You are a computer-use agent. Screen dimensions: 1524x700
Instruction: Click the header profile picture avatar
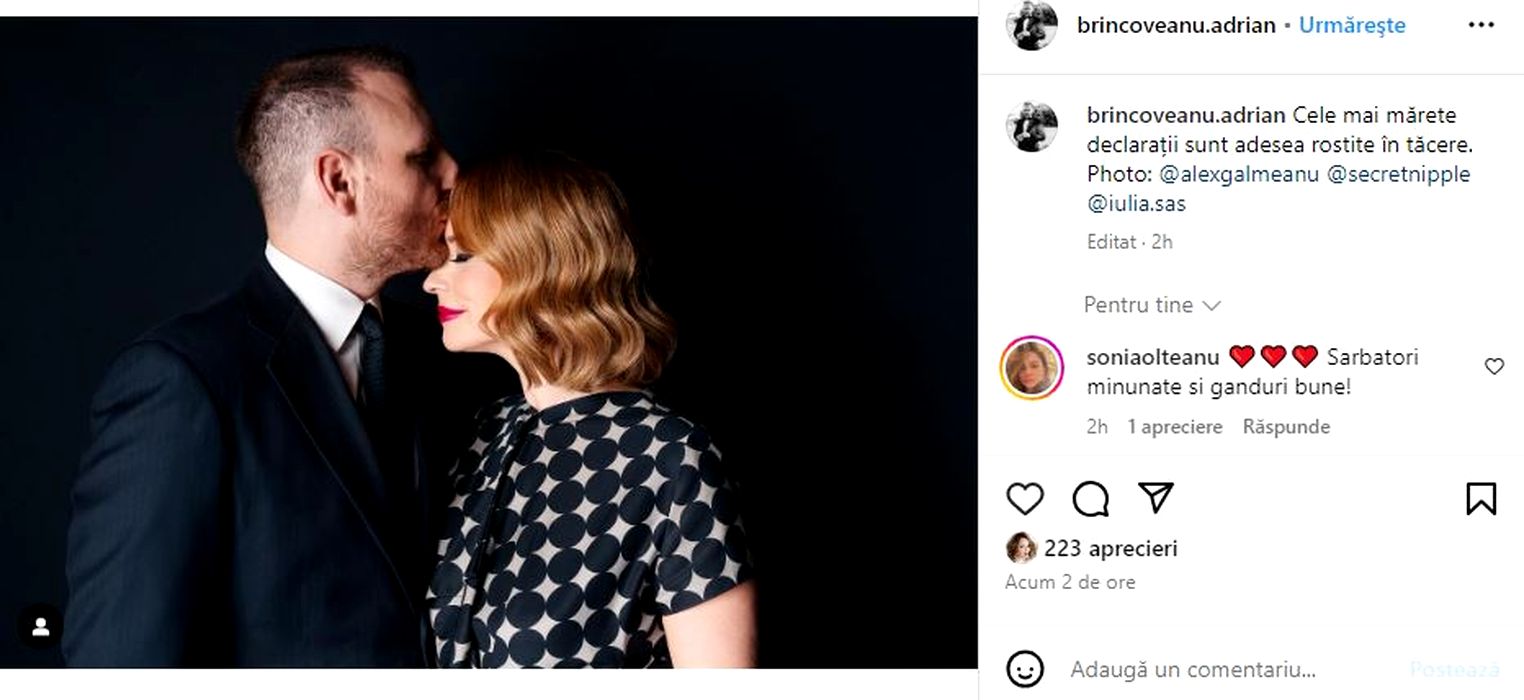pyautogui.click(x=1031, y=26)
